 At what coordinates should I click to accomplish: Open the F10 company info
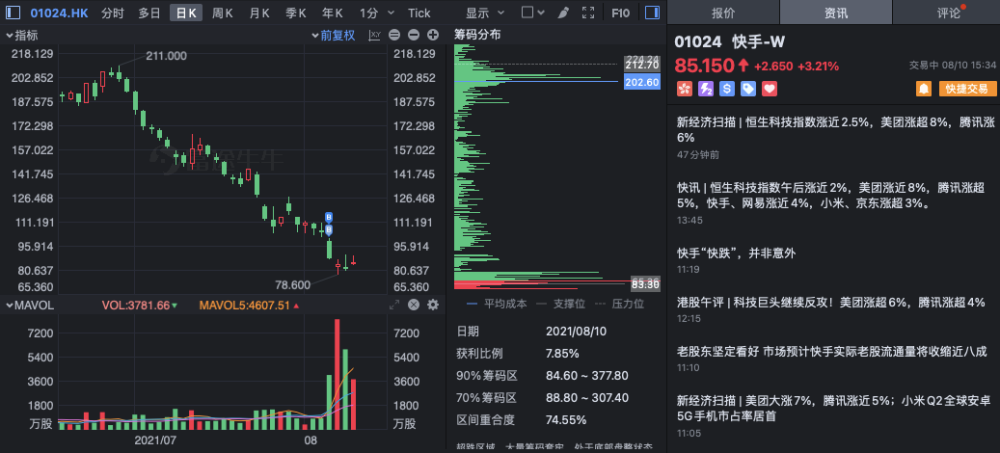[621, 13]
